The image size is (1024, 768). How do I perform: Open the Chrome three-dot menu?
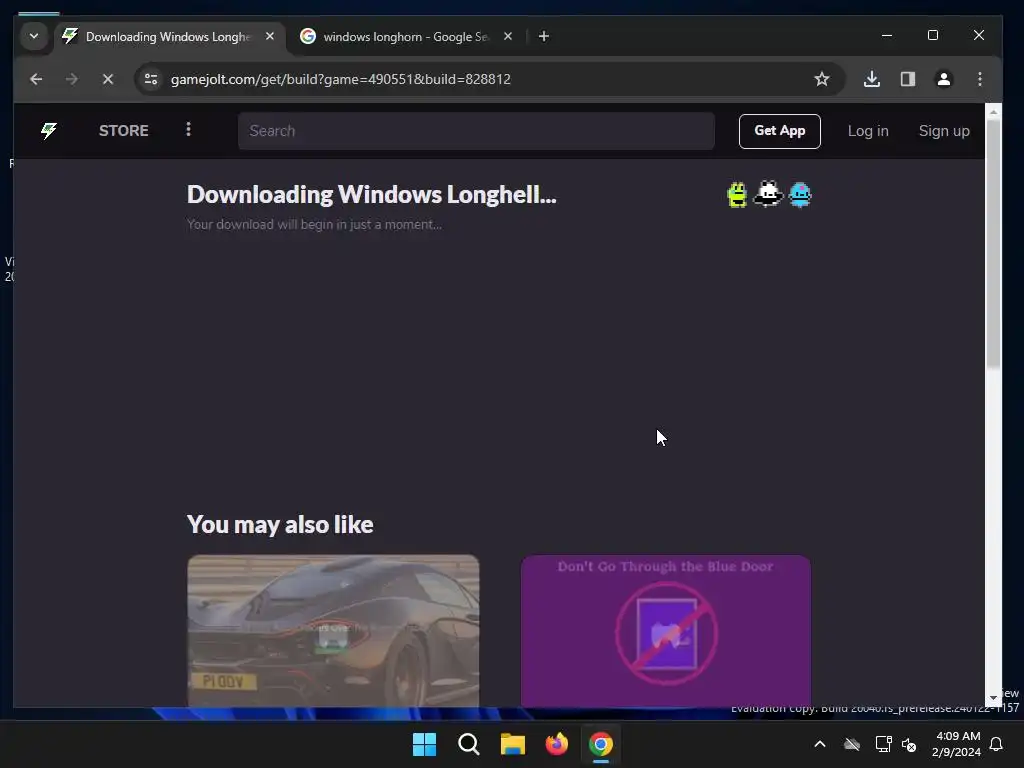980,79
